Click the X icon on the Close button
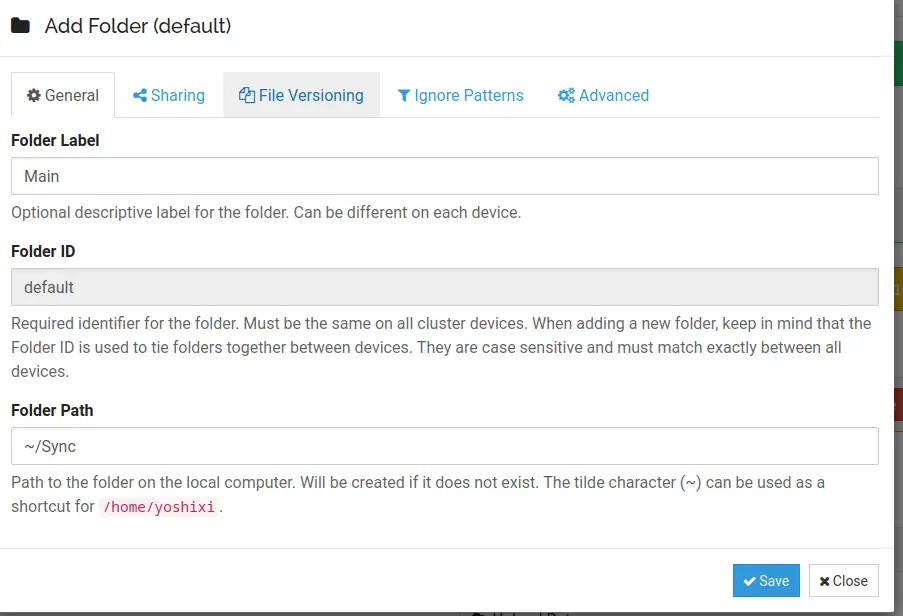903x616 pixels. pyautogui.click(x=824, y=581)
